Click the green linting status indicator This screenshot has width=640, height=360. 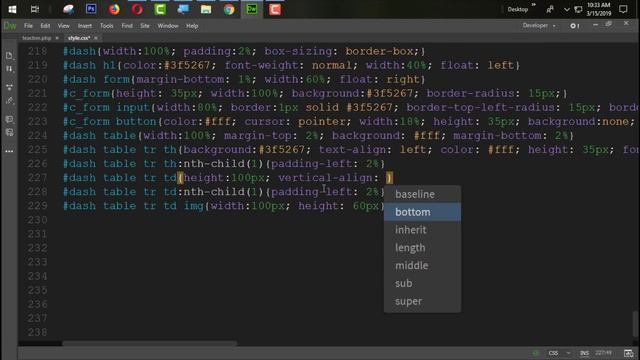(x=536, y=353)
